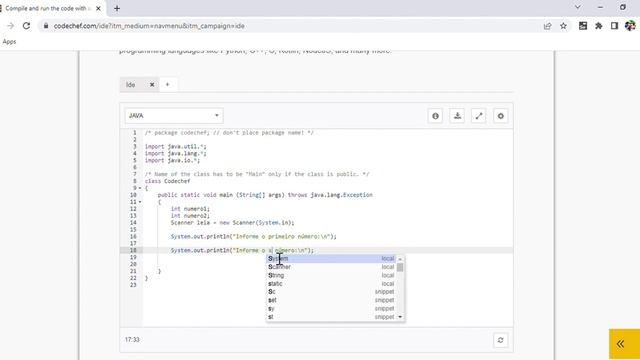Open the JAVA language dropdown
The height and width of the screenshot is (360, 640).
click(174, 116)
